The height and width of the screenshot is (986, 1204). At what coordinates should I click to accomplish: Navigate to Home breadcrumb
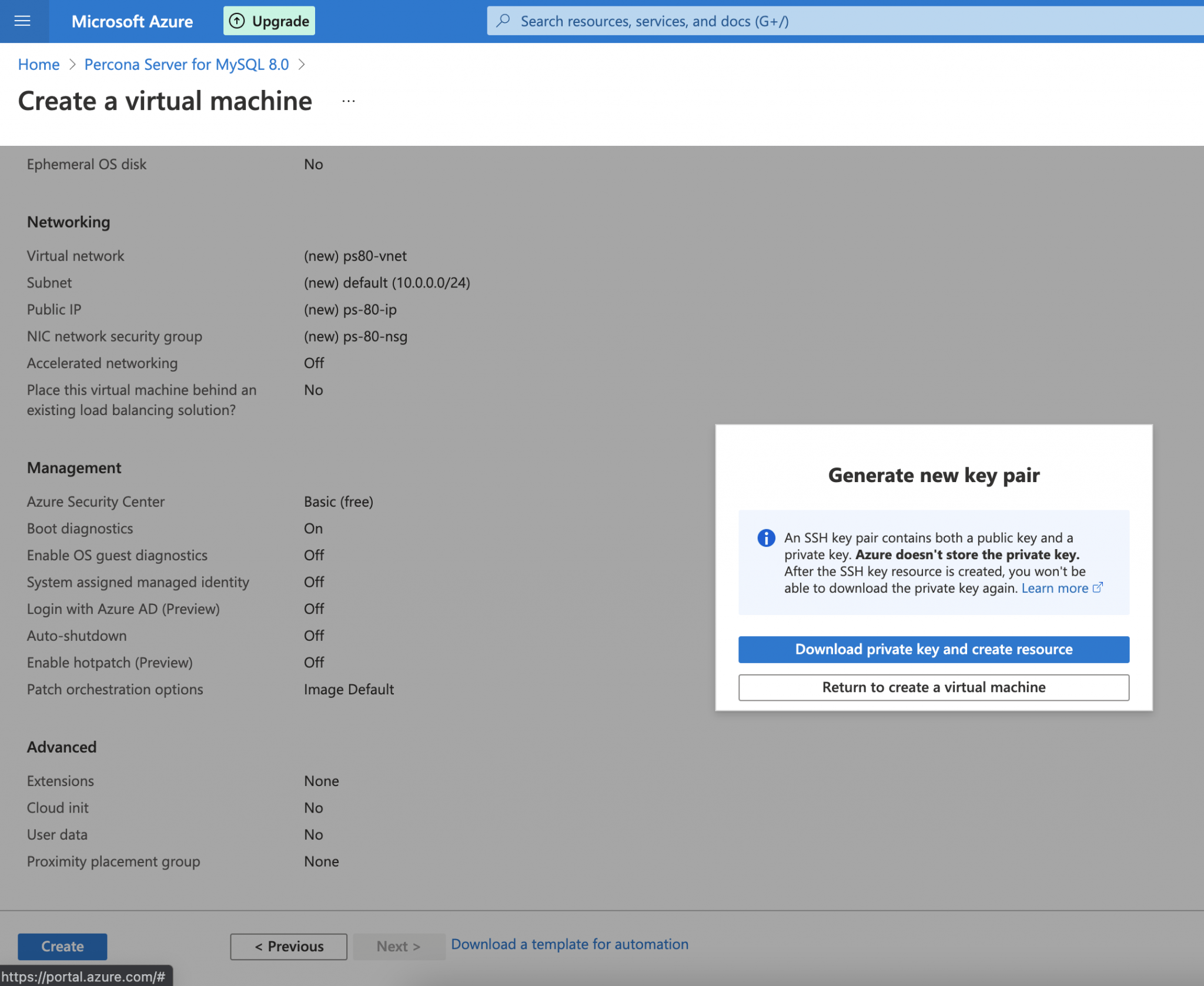[38, 64]
